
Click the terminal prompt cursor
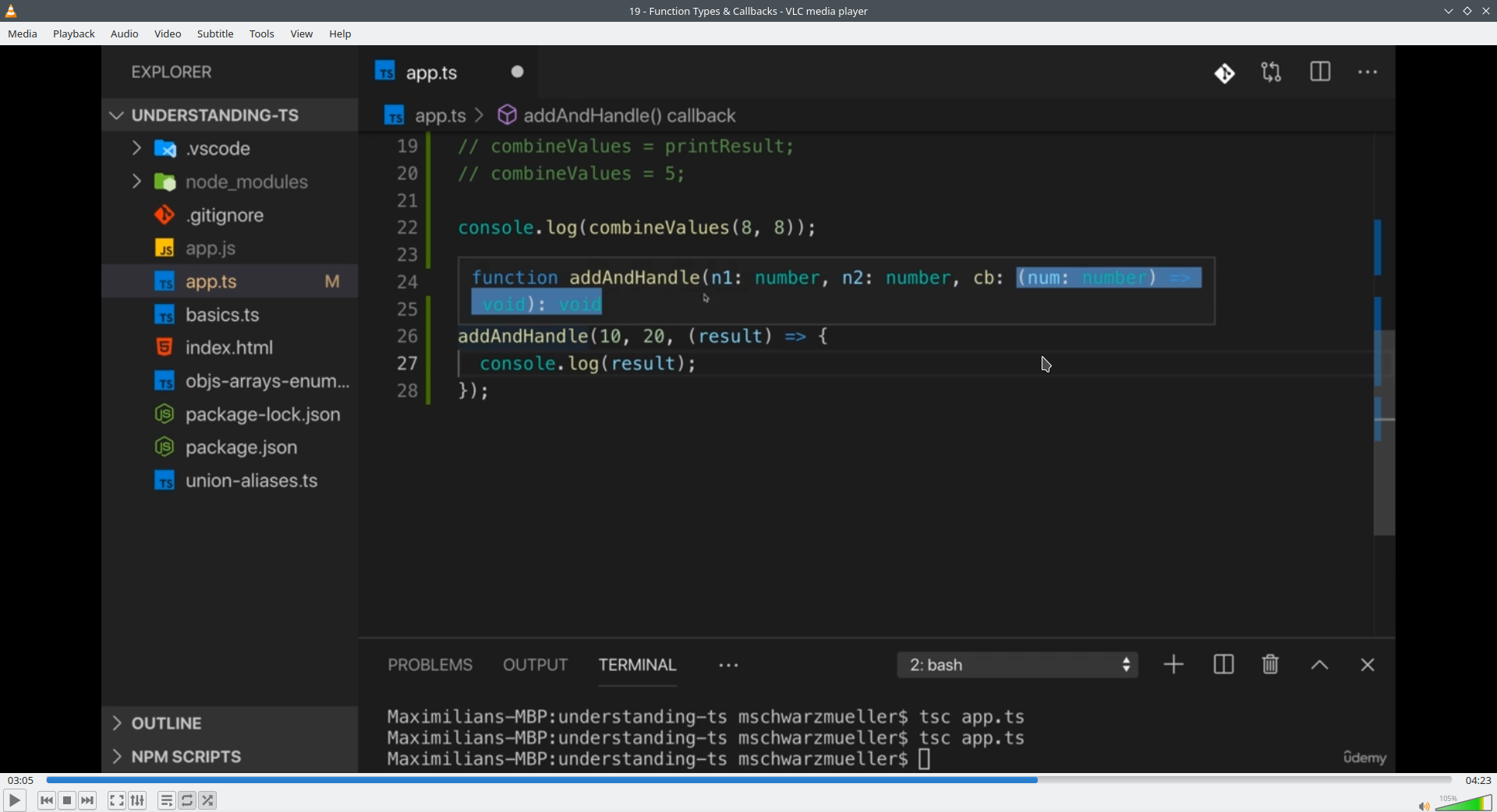[925, 759]
